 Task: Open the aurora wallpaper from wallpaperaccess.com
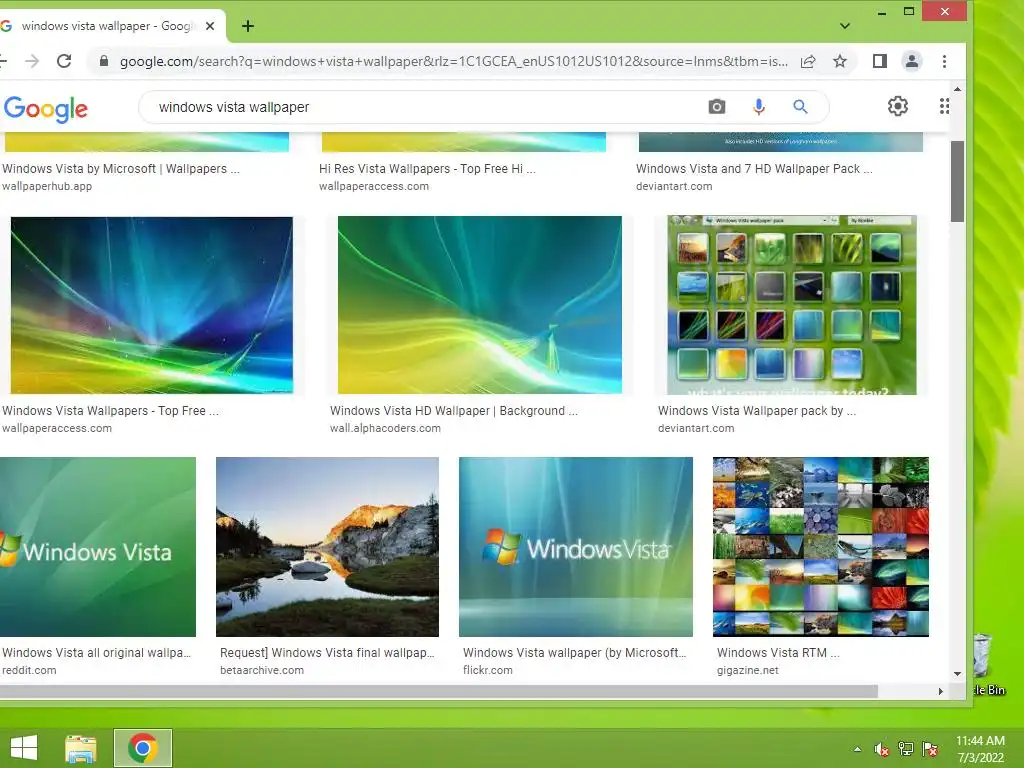pos(152,305)
